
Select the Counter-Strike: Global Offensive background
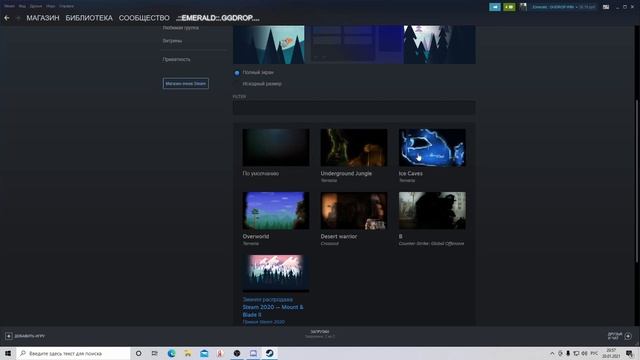[x=432, y=211]
